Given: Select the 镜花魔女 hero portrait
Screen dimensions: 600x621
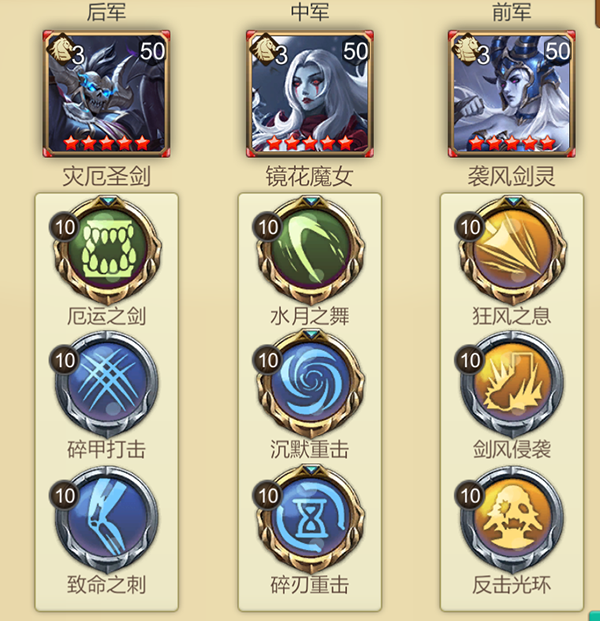Looking at the screenshot, I should click(310, 93).
